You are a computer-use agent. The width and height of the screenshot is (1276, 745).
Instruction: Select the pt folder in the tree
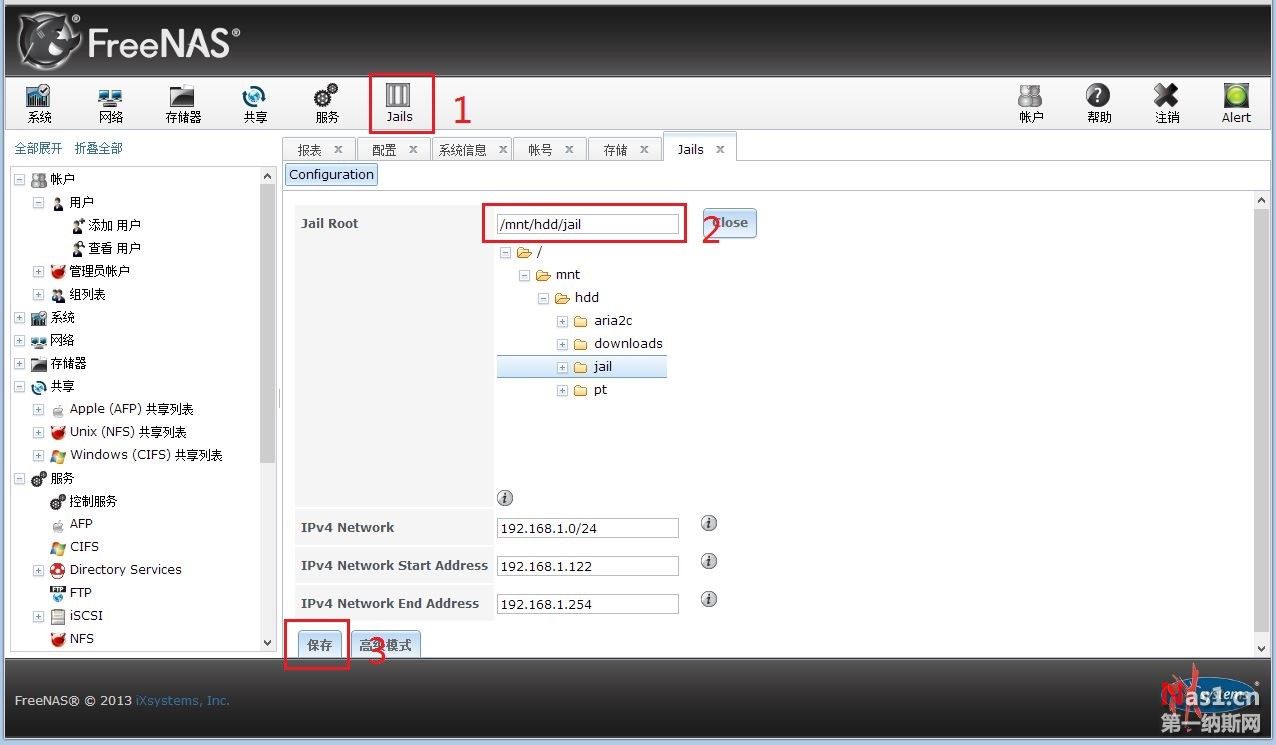(600, 390)
